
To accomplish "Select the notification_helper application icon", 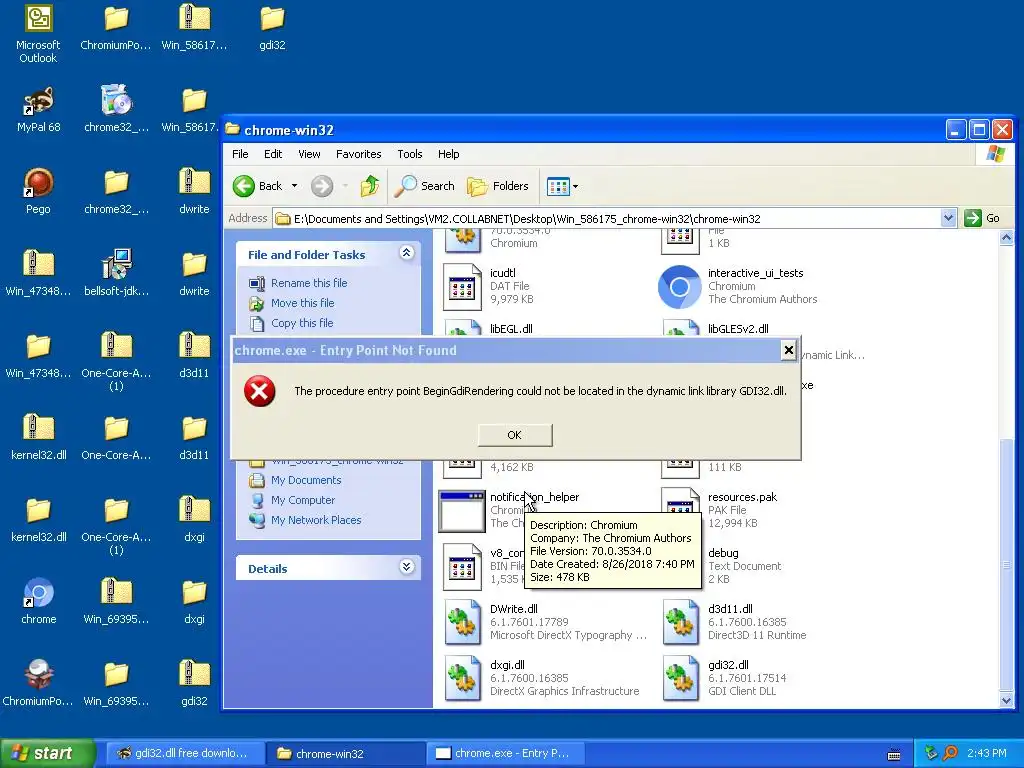I will click(x=462, y=511).
